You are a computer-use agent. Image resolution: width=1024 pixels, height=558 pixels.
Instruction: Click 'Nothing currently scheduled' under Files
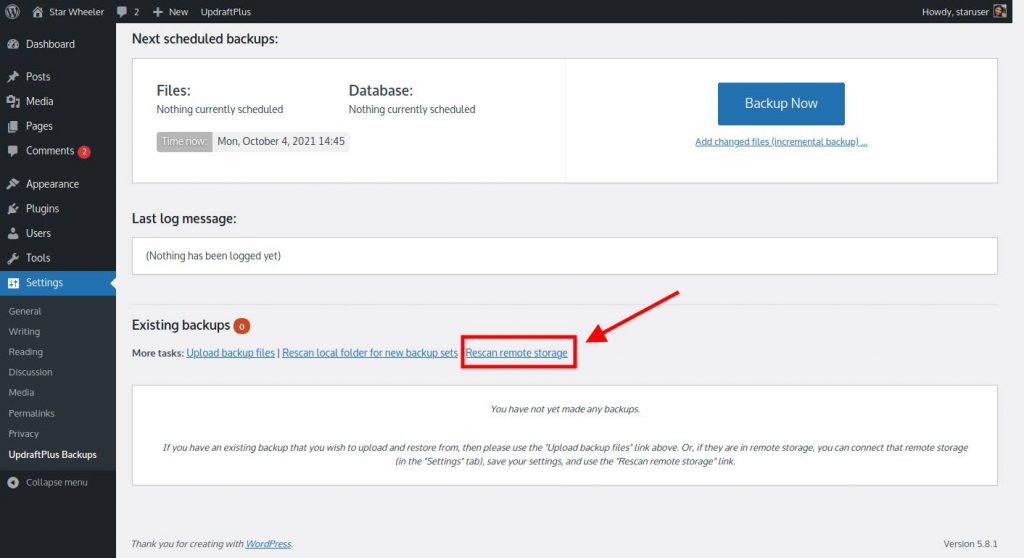[219, 109]
